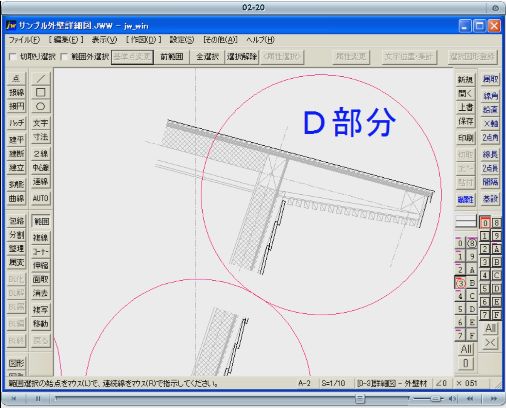This screenshot has width=506, height=409.
Task: Select the 範囲 range selection tool
Action: tap(41, 221)
